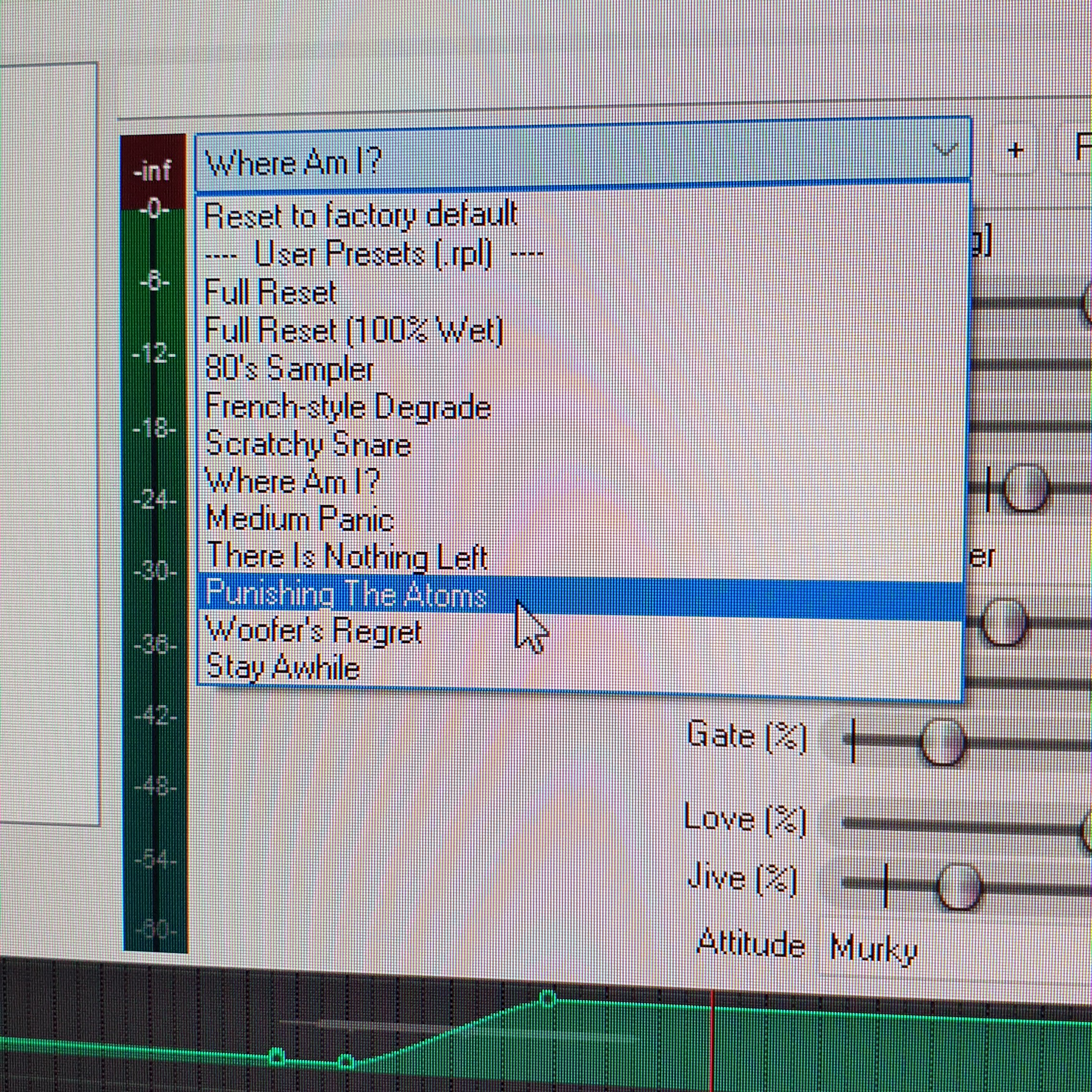1092x1092 pixels.
Task: Choose the Scratchy Snare preset
Action: 308,444
